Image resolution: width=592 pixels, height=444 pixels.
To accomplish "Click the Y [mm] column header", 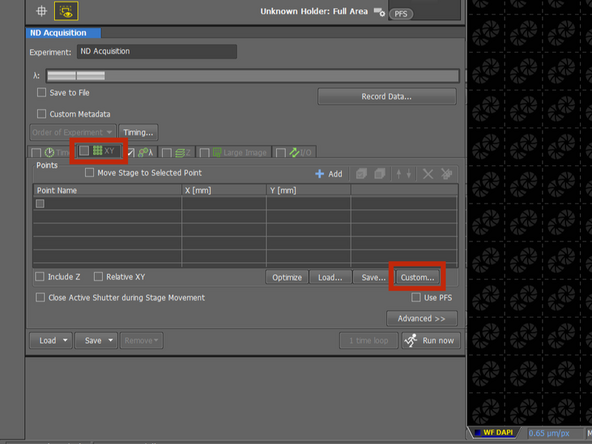I will pyautogui.click(x=308, y=190).
